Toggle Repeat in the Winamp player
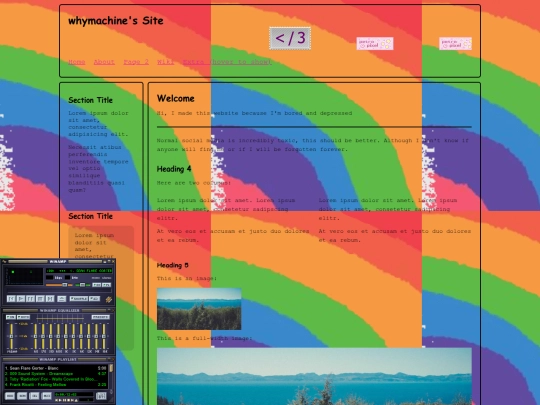This screenshot has height=405, width=540. pos(94,299)
